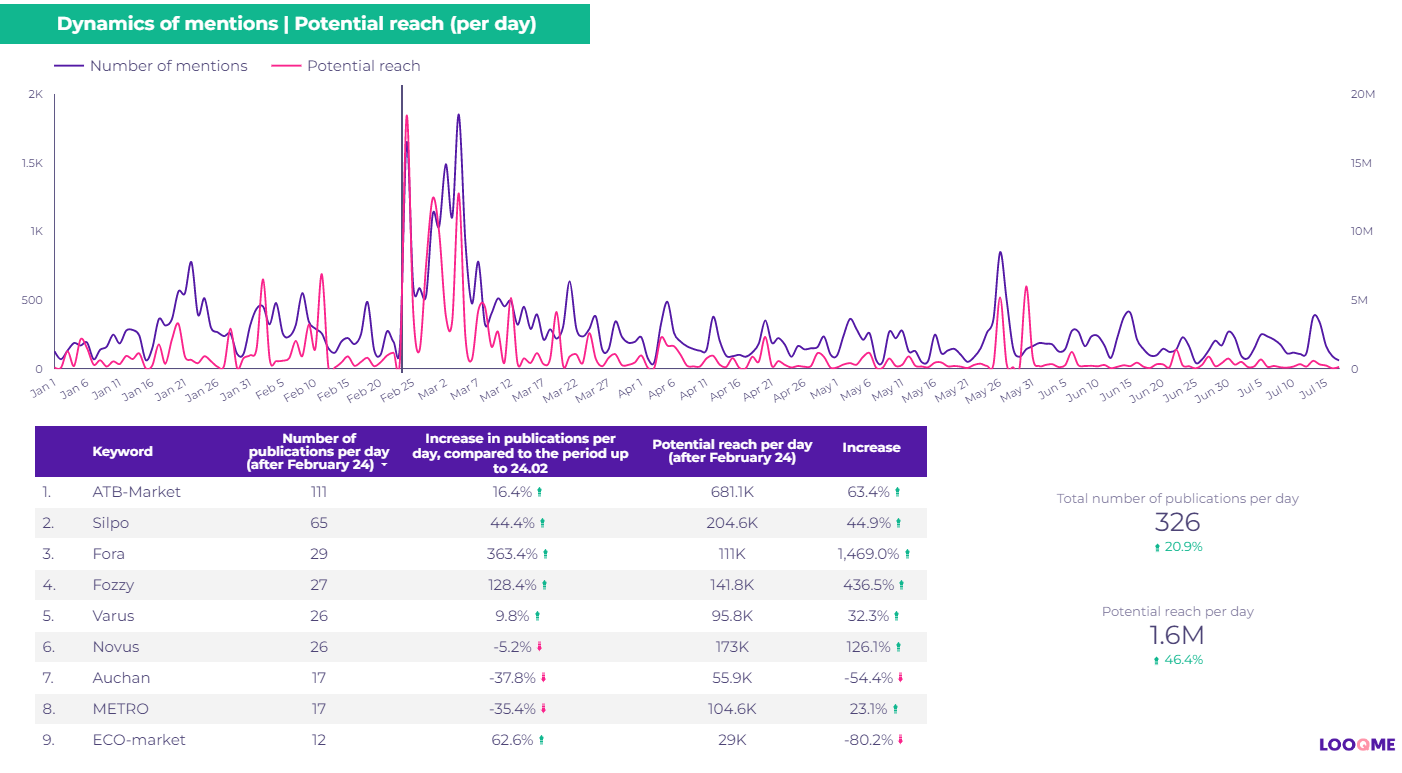The height and width of the screenshot is (773, 1402).
Task: Select the Auchan keyword cell
Action: (x=121, y=678)
